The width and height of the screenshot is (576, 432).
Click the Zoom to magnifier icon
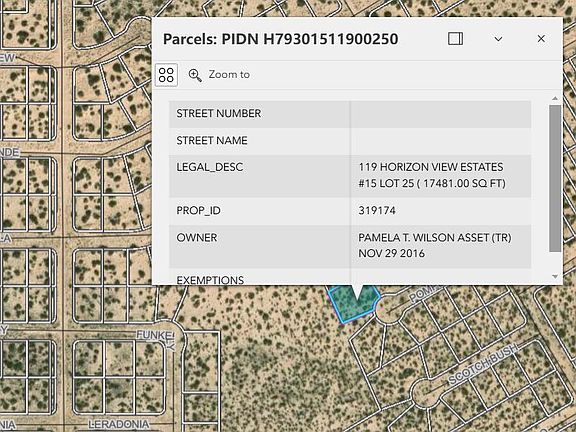click(195, 75)
